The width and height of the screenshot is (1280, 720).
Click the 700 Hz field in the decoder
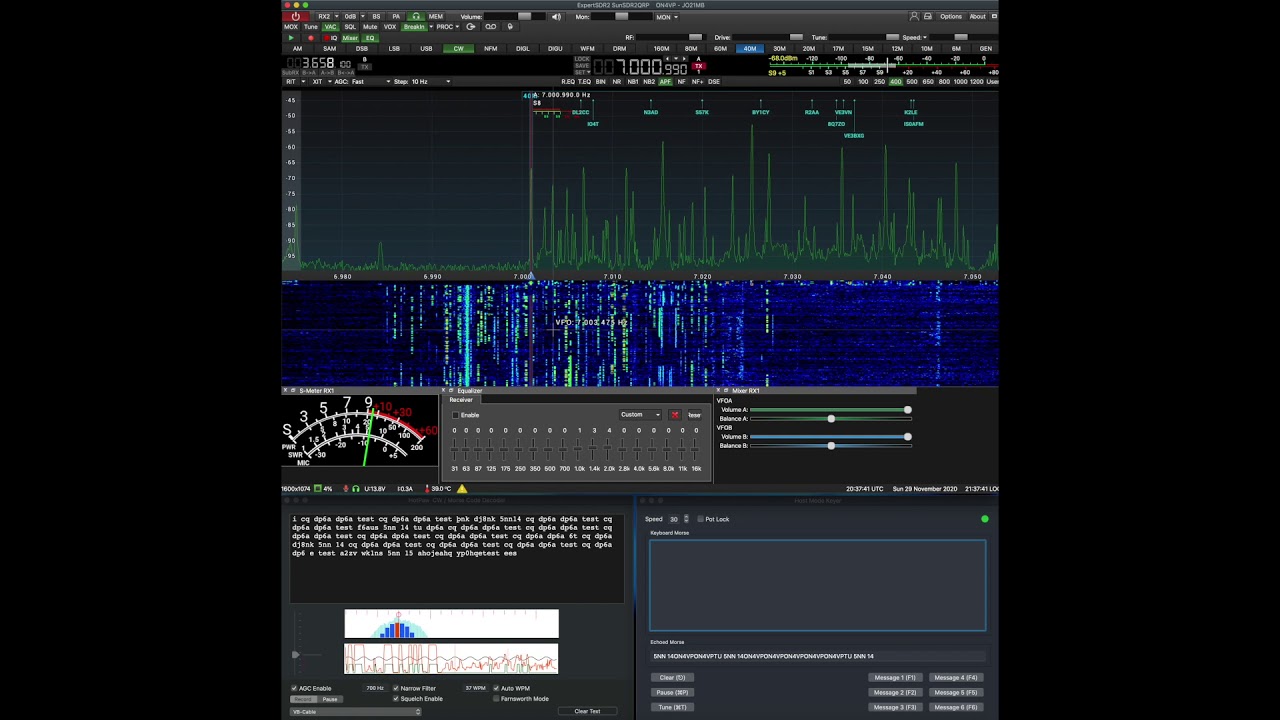(x=375, y=688)
